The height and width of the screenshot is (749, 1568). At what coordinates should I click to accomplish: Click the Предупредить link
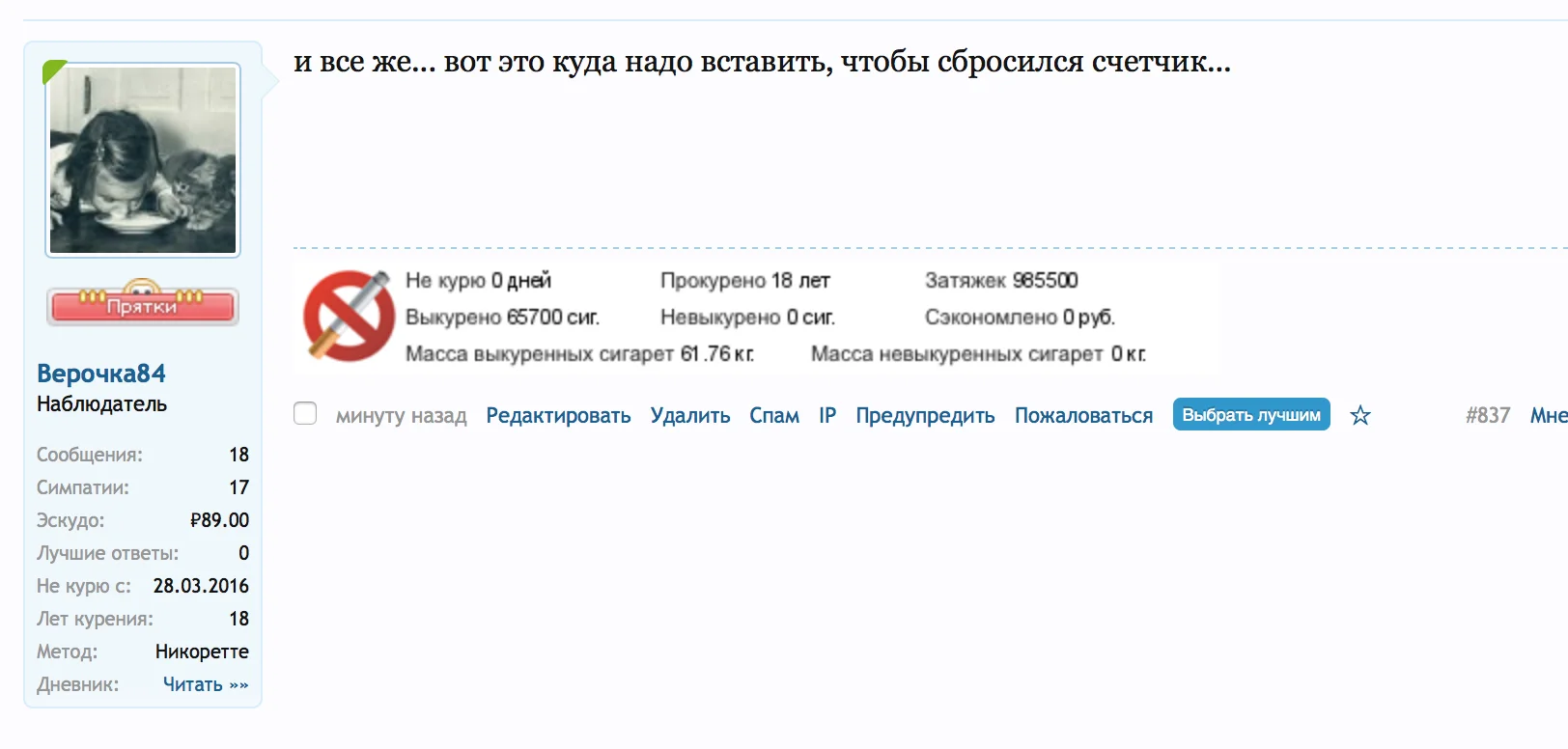pyautogui.click(x=925, y=416)
